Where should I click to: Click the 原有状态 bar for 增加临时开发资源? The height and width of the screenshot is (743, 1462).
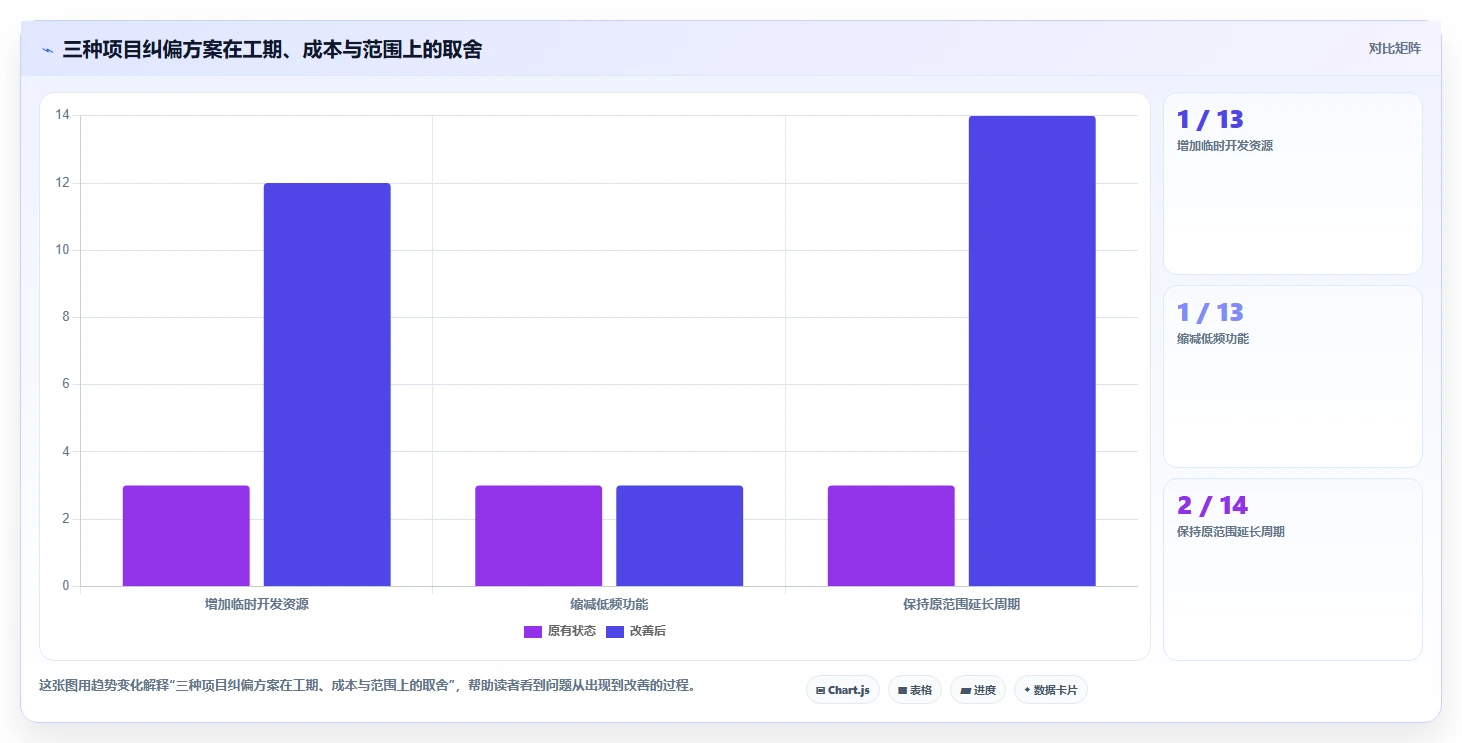186,536
